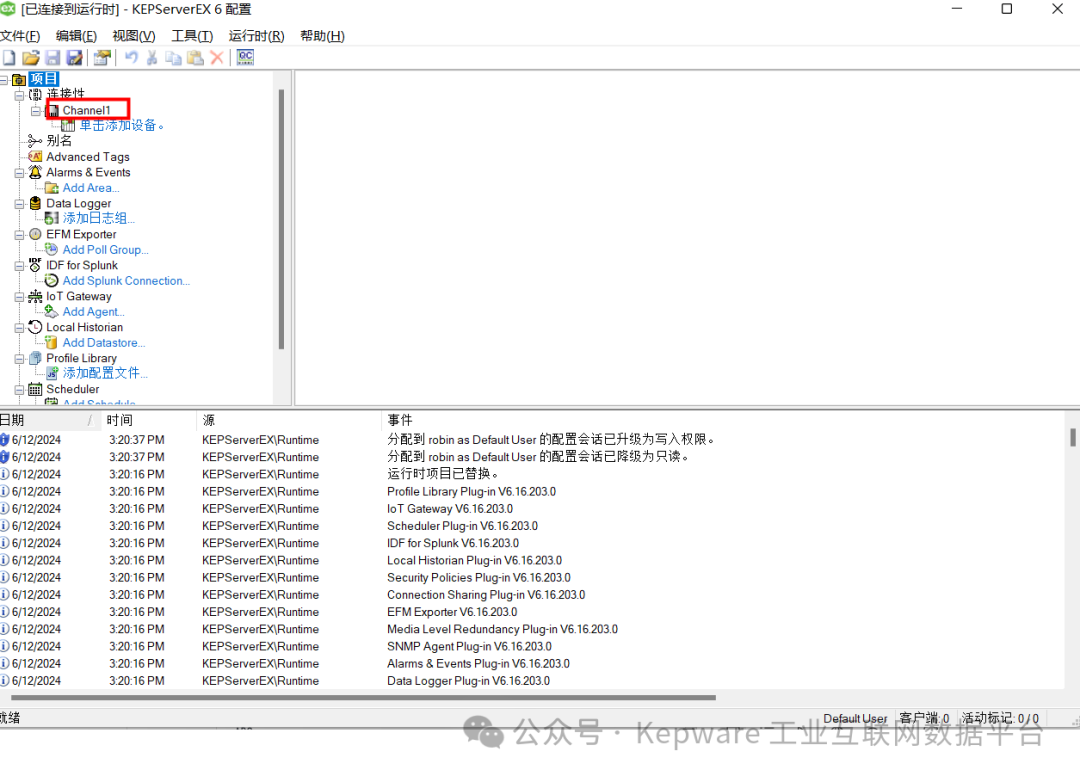Click the Open project folder icon
The width and height of the screenshot is (1080, 776).
click(31, 58)
